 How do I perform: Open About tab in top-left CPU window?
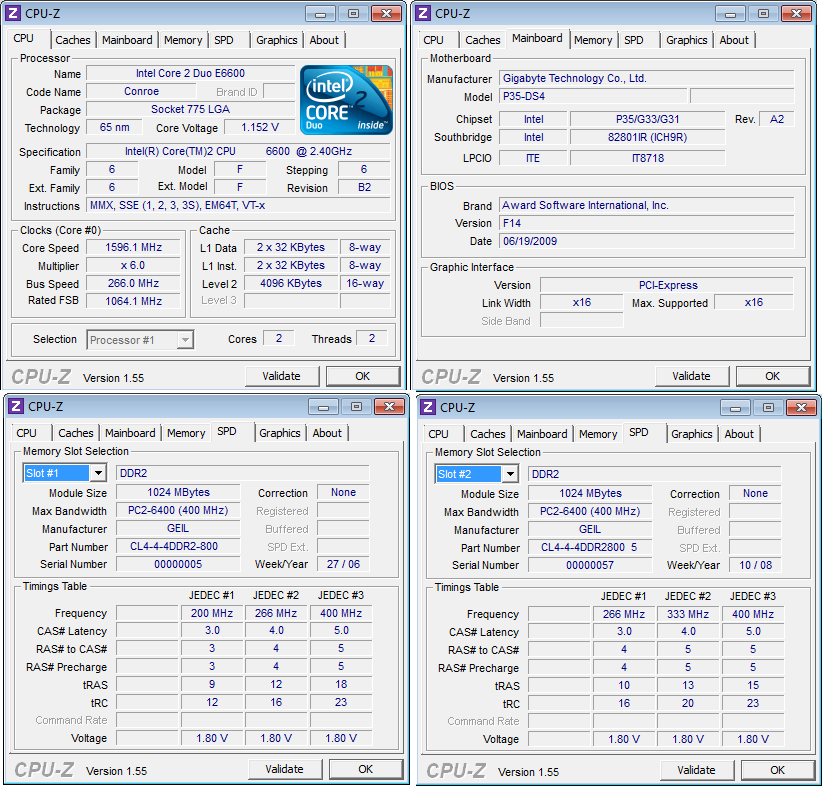tap(324, 40)
